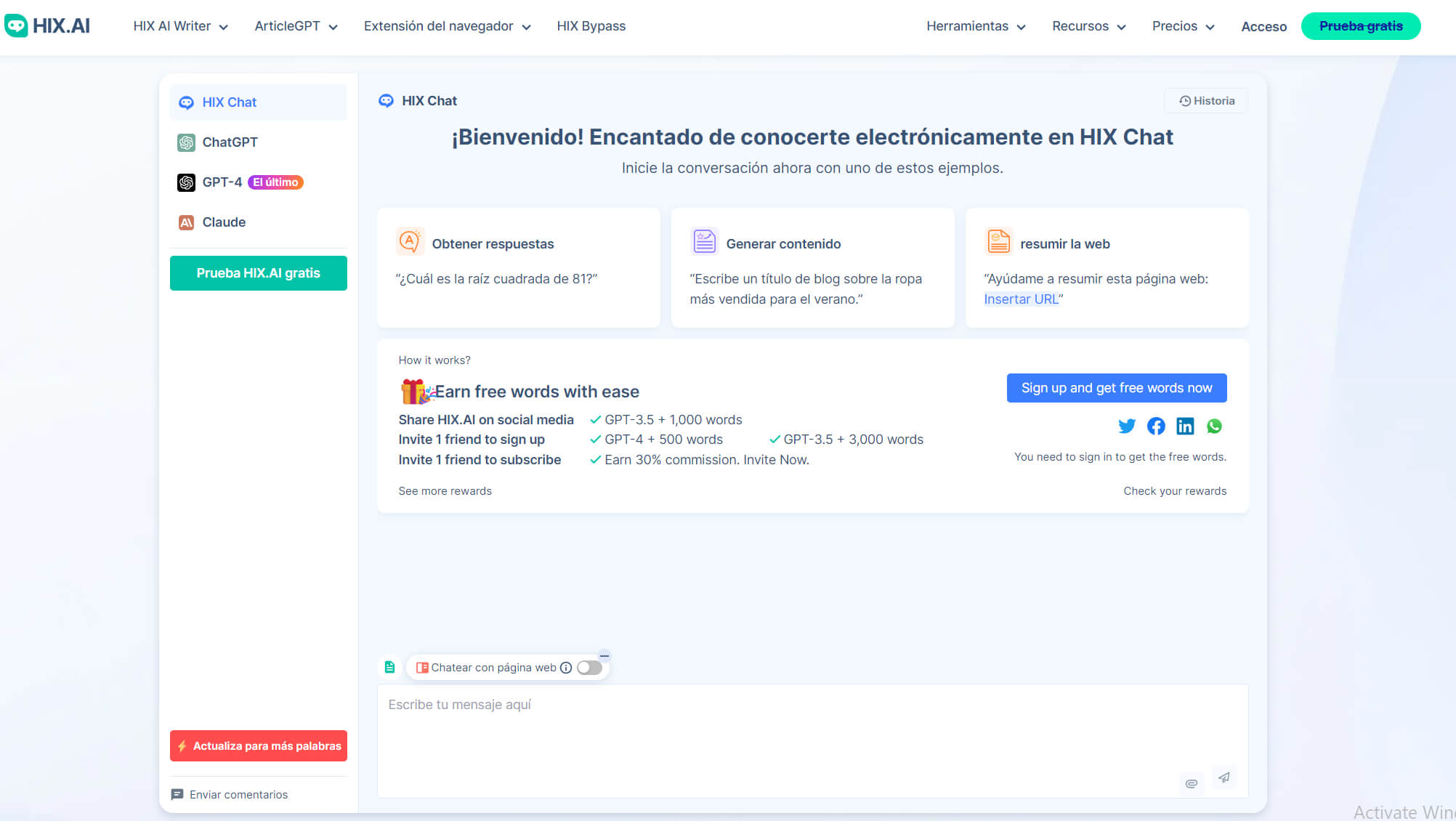Click the HIX Chat bubble icon in sidebar
1456x821 pixels.
[x=186, y=102]
